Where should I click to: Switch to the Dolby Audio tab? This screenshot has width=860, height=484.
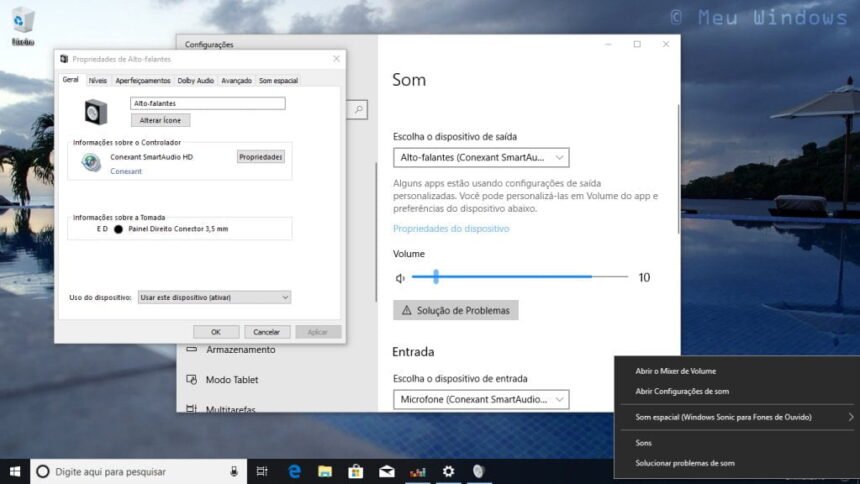pos(195,81)
